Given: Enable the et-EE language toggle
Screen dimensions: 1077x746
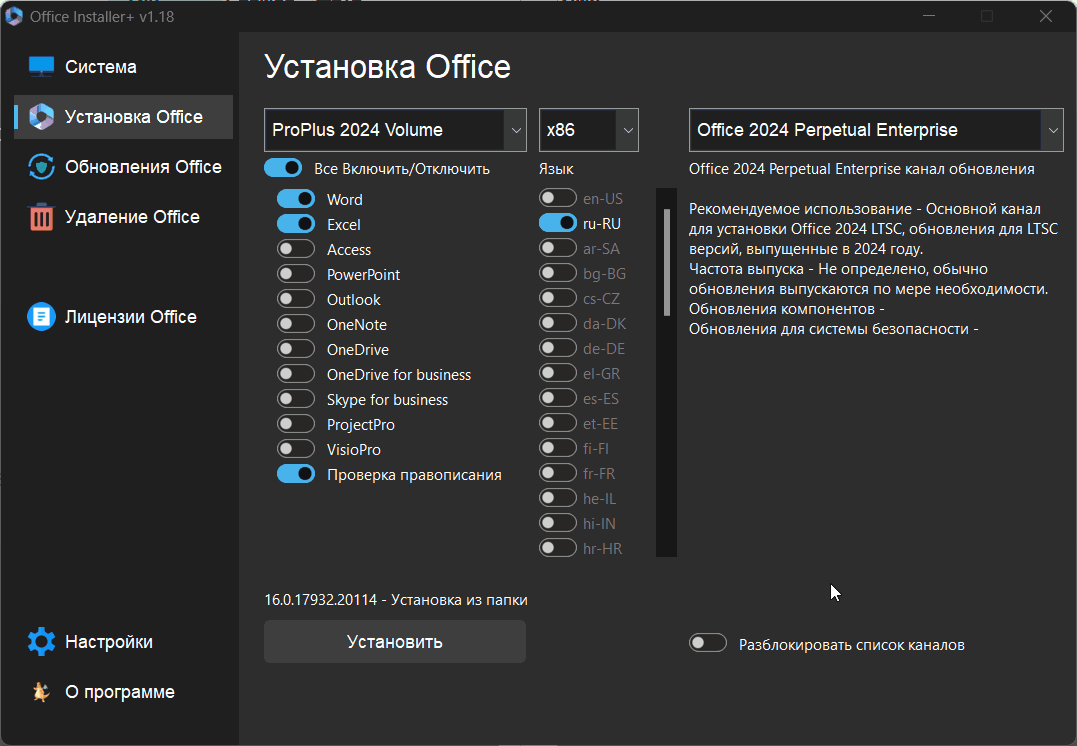Looking at the screenshot, I should coord(558,423).
